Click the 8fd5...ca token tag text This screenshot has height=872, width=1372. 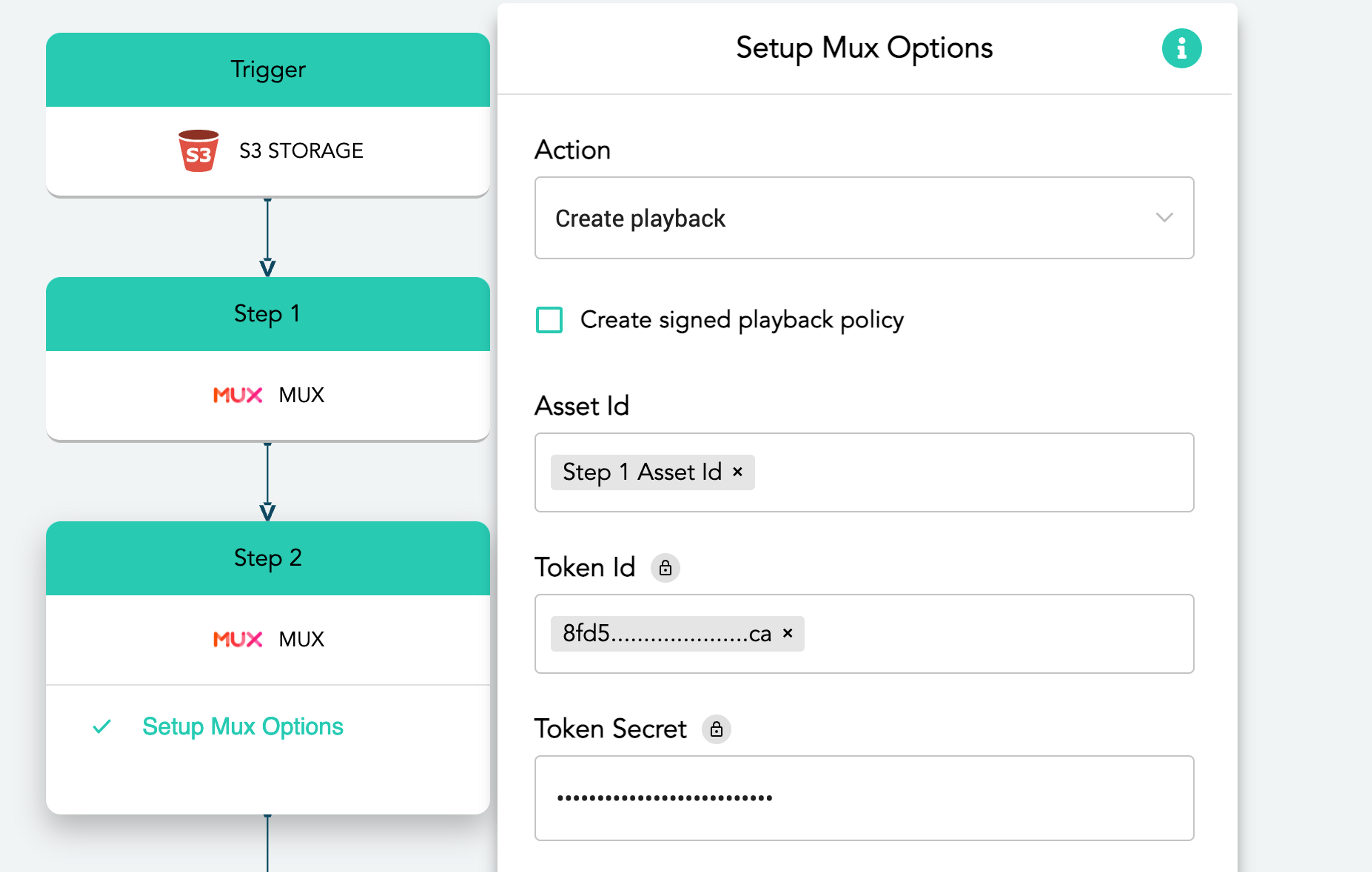[x=667, y=633]
